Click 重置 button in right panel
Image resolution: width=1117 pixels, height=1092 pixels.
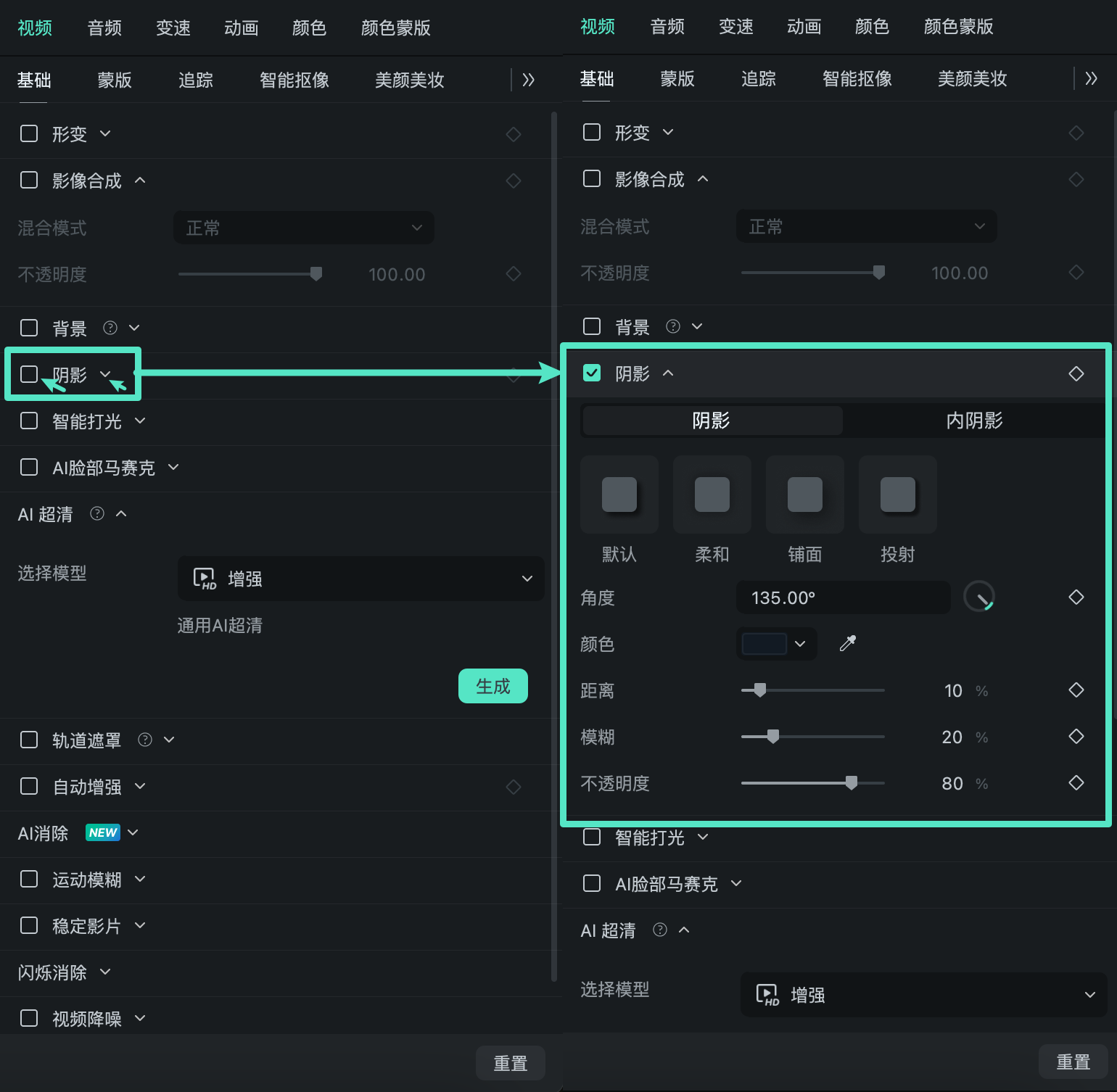point(1073,1062)
